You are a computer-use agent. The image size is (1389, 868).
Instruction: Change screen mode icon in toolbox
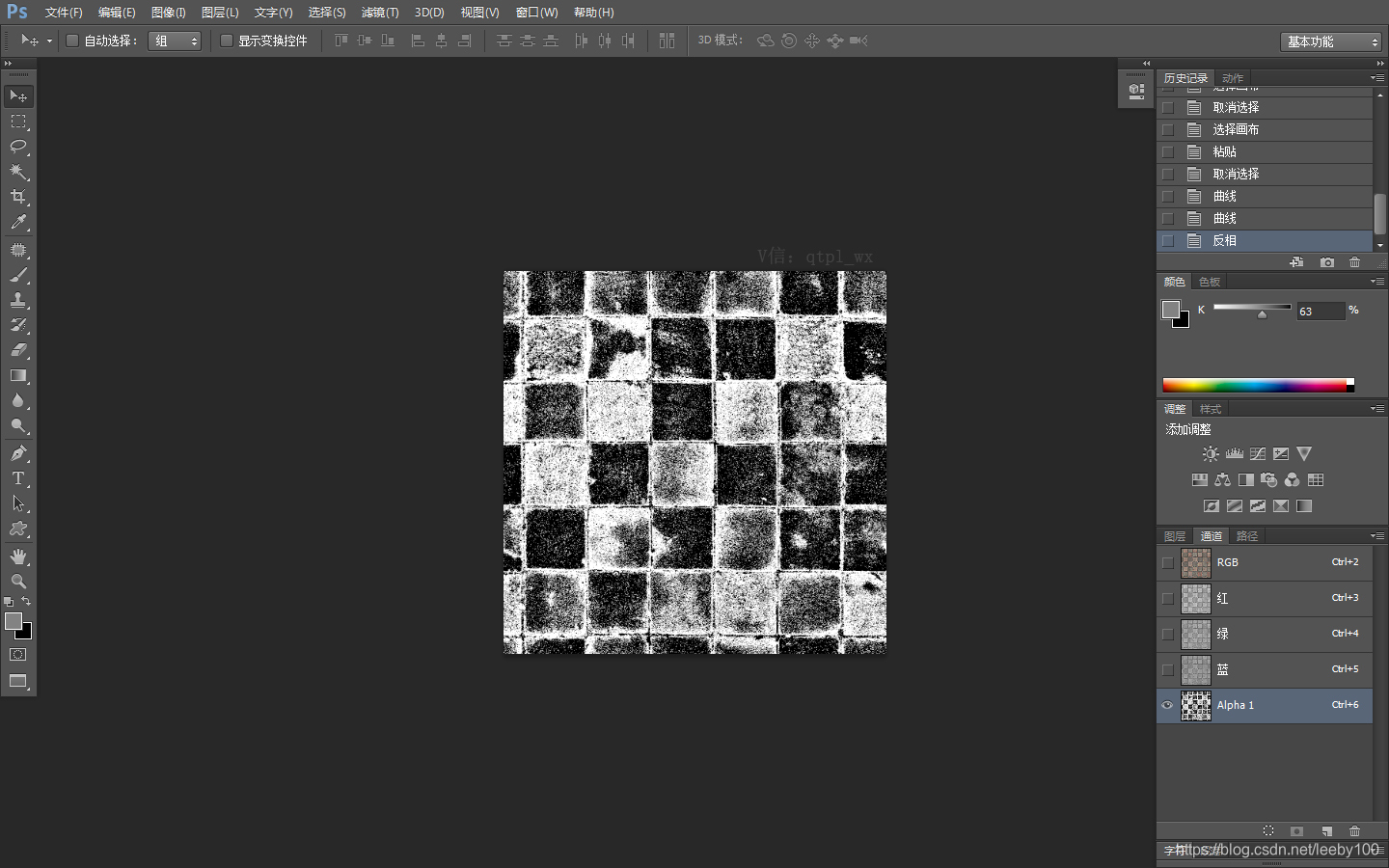click(x=18, y=681)
